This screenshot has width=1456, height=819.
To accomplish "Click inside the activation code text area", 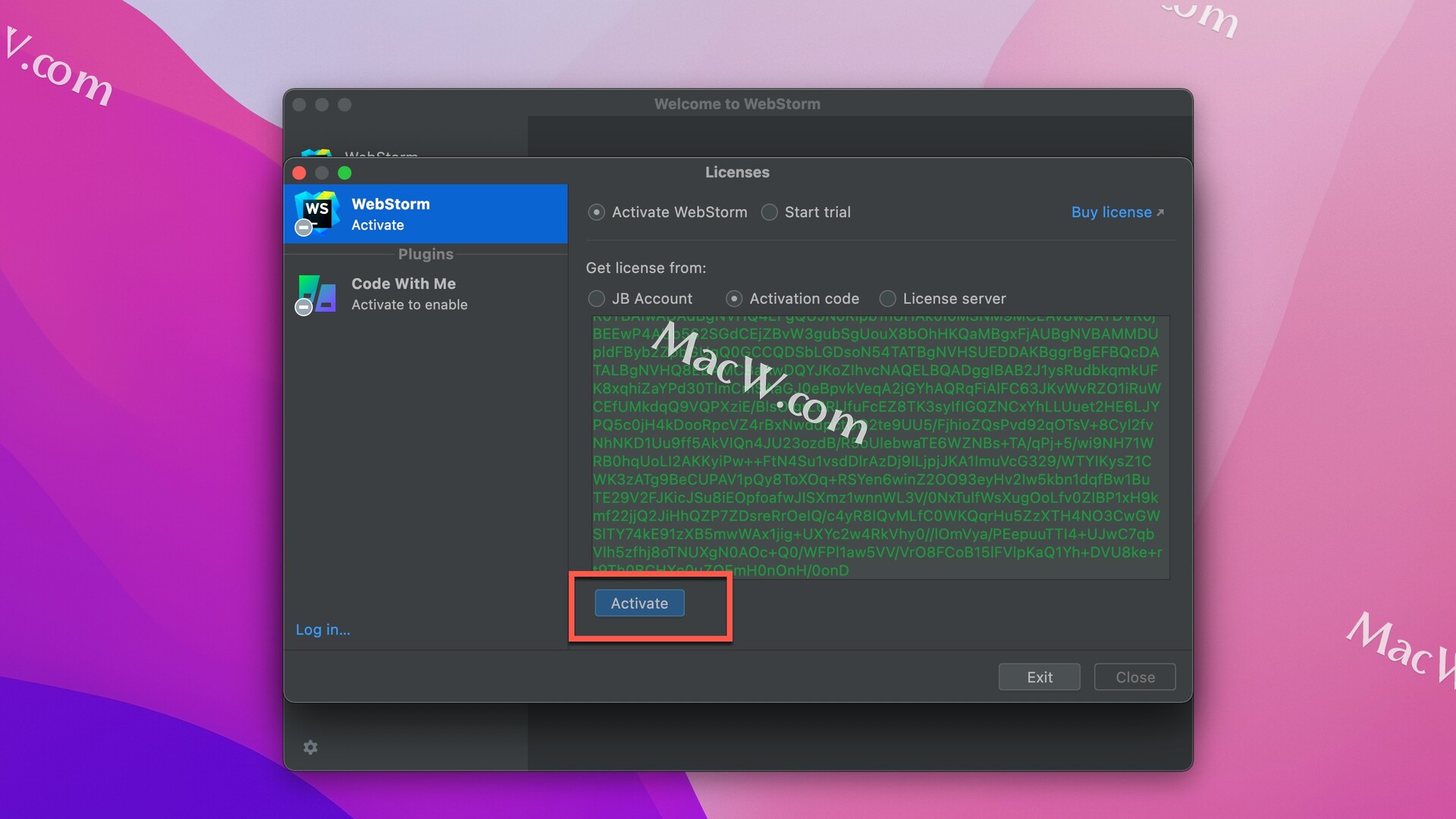I will [880, 447].
